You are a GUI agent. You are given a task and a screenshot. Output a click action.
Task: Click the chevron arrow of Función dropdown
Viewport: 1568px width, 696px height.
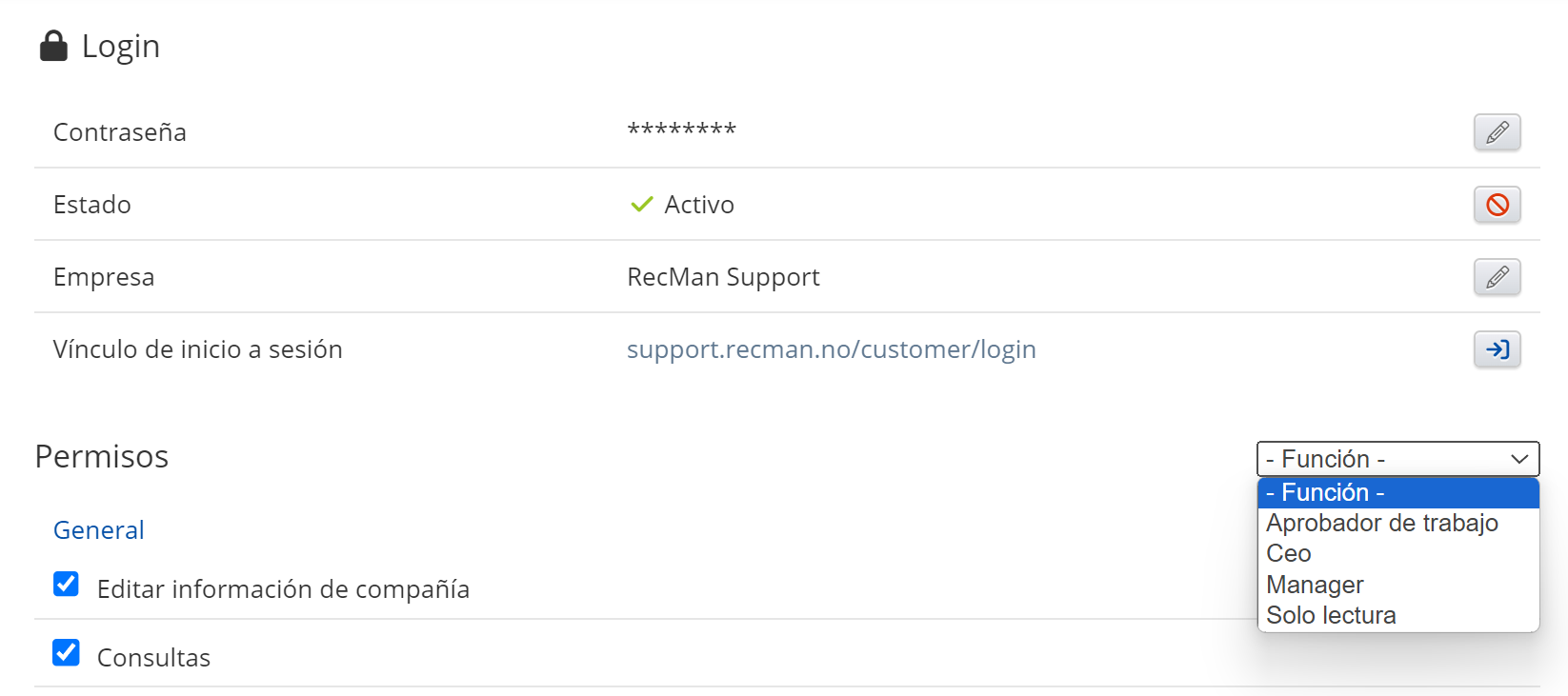pyautogui.click(x=1519, y=459)
